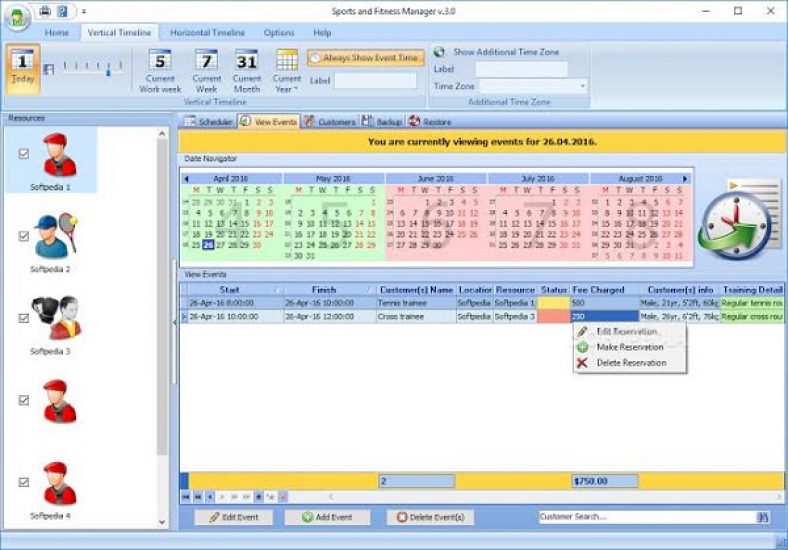Click the resources scrollbar down arrow
This screenshot has height=550, width=788.
tap(162, 522)
